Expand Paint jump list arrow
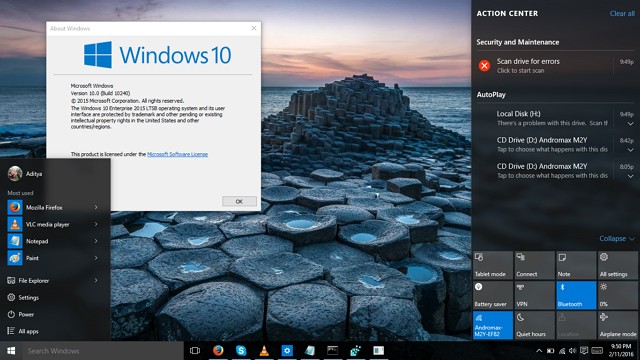 click(x=96, y=258)
